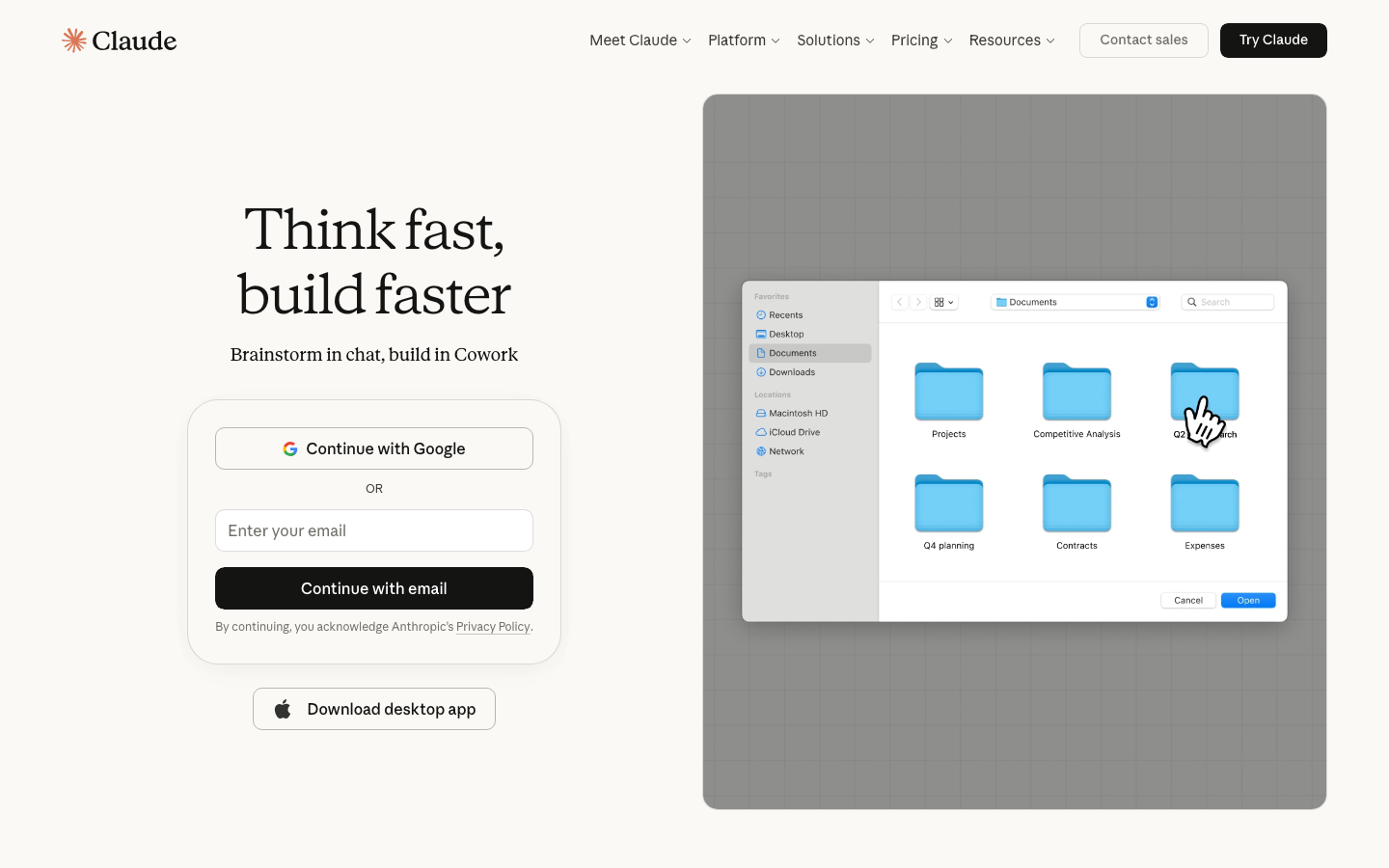Viewport: 1389px width, 868px height.
Task: Sign in with Continue with Google
Action: coord(374,448)
